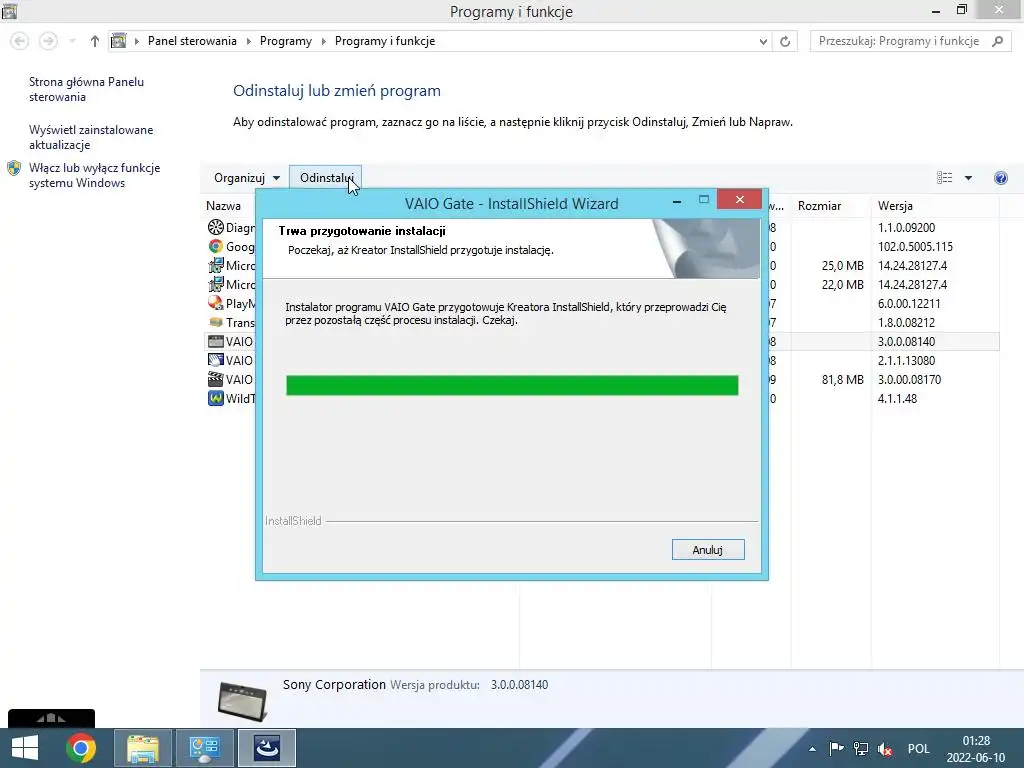This screenshot has width=1024, height=768.
Task: Click the Windows features shield icon
Action: [14, 168]
